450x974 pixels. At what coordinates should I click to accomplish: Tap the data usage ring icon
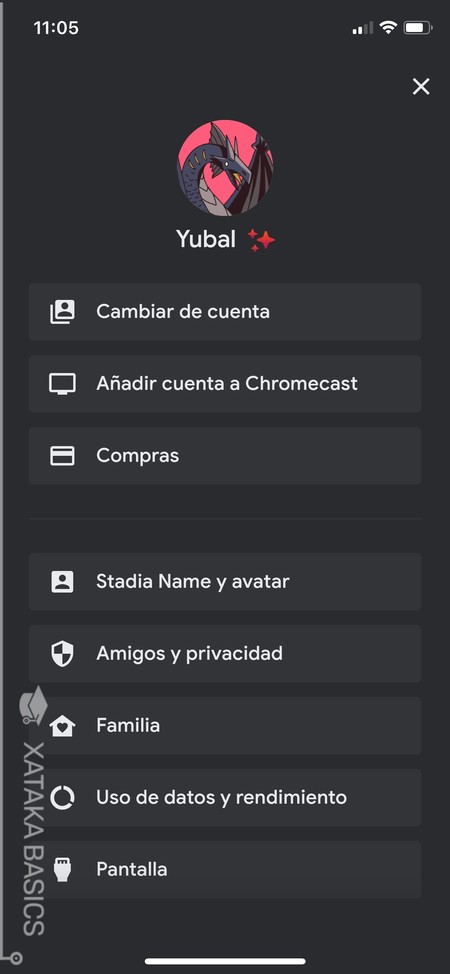pyautogui.click(x=62, y=798)
